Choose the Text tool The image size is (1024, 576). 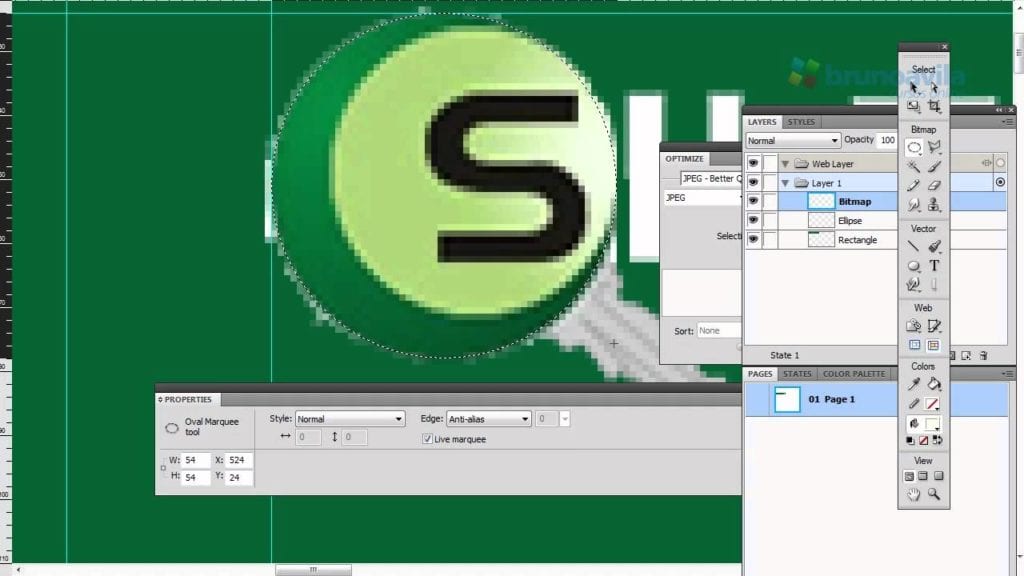pos(934,265)
